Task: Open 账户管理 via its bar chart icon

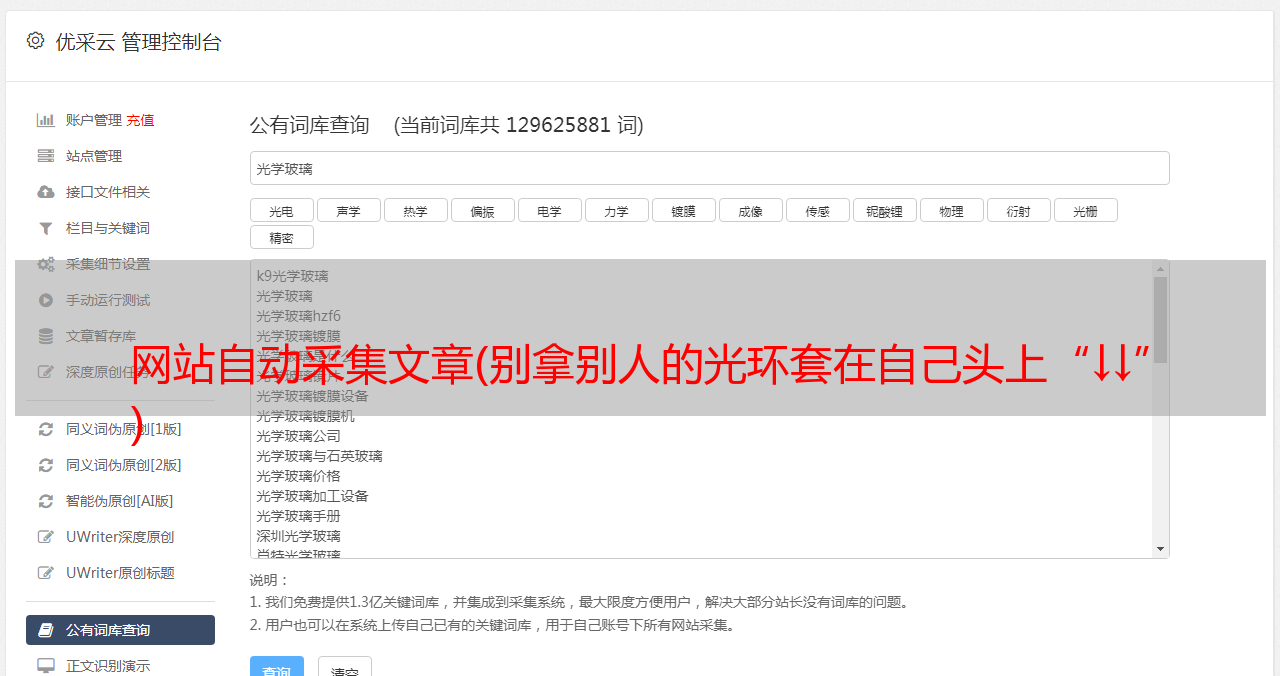Action: pos(46,120)
